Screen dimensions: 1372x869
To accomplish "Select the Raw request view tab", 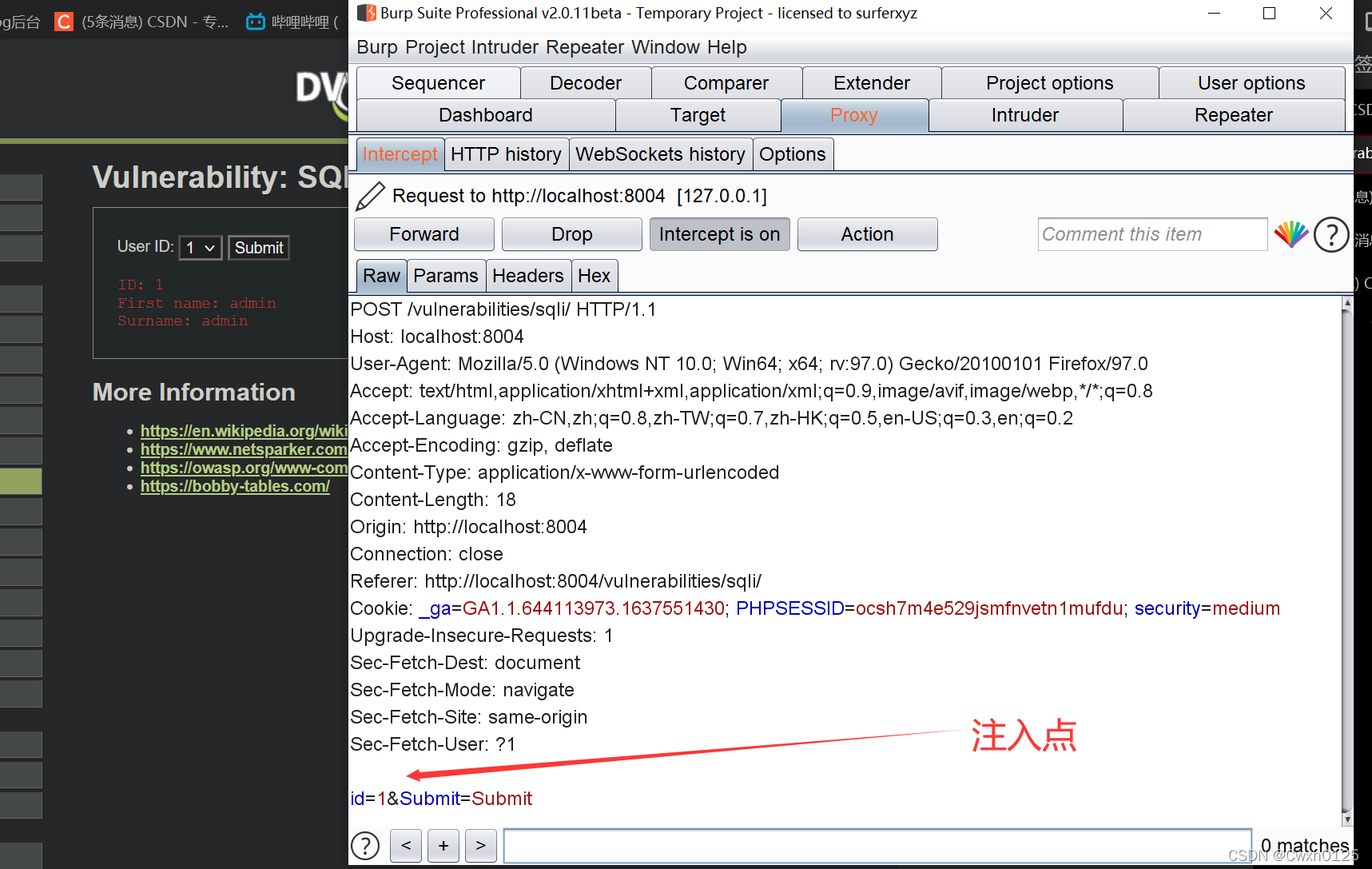I will click(381, 276).
